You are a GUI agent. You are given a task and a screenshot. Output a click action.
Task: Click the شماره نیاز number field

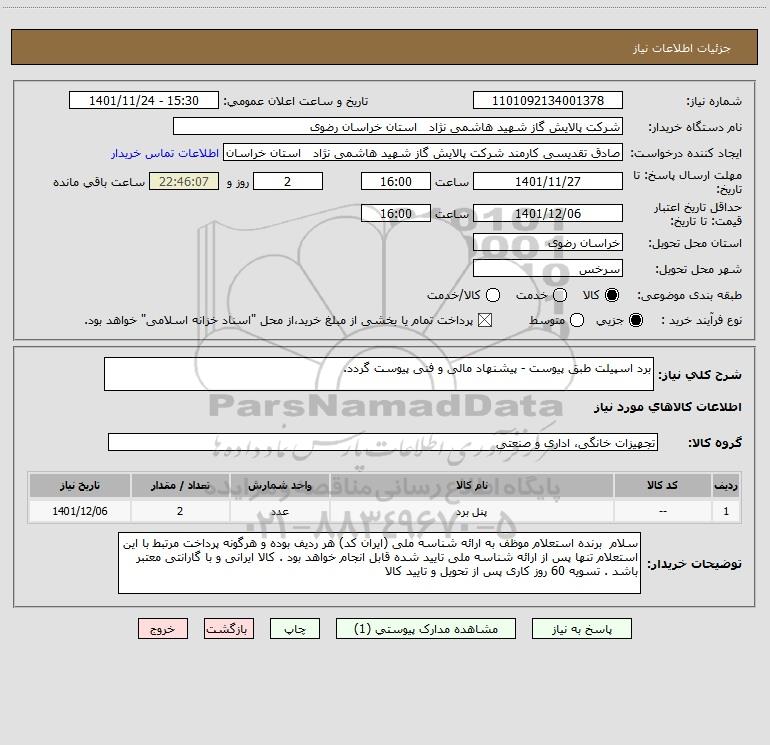tap(548, 101)
